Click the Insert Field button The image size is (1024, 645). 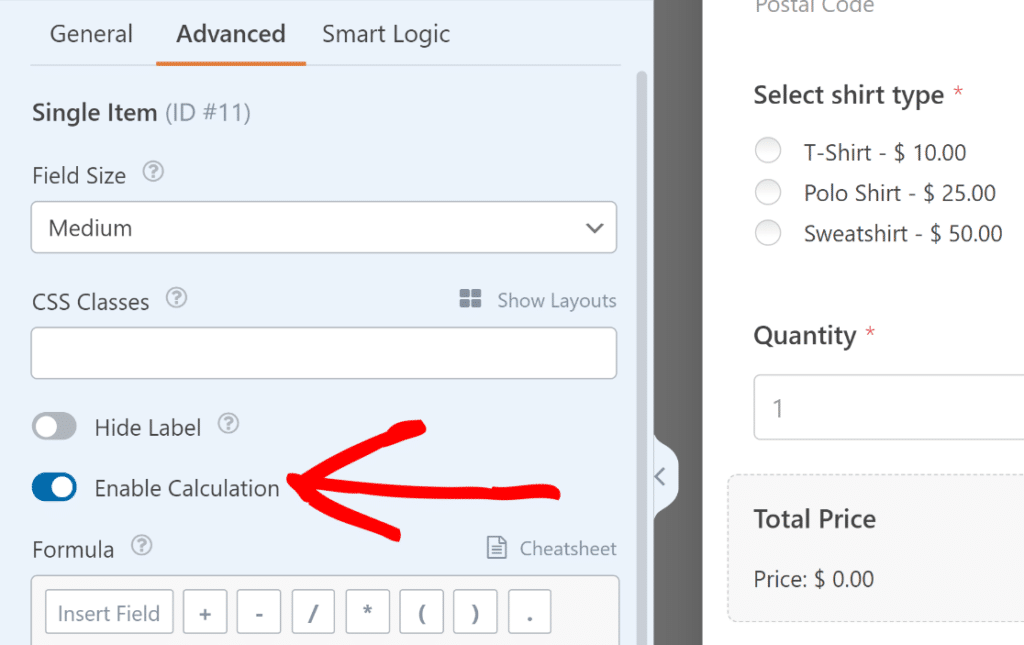pos(108,611)
